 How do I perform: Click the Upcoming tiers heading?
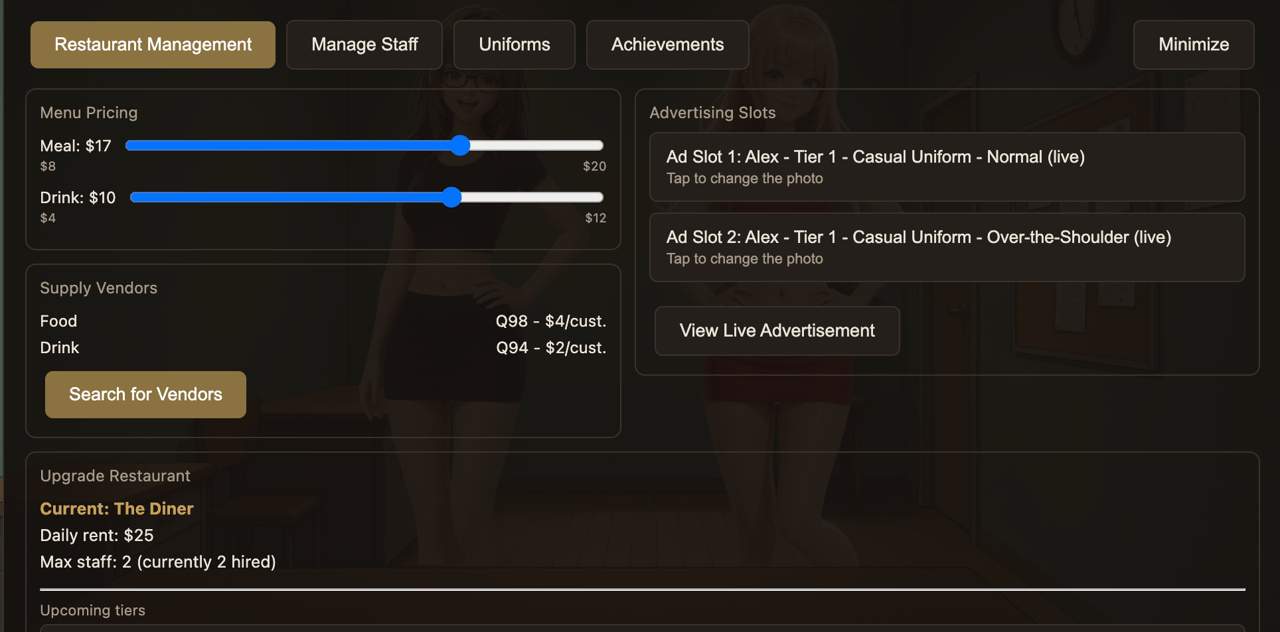[x=93, y=610]
